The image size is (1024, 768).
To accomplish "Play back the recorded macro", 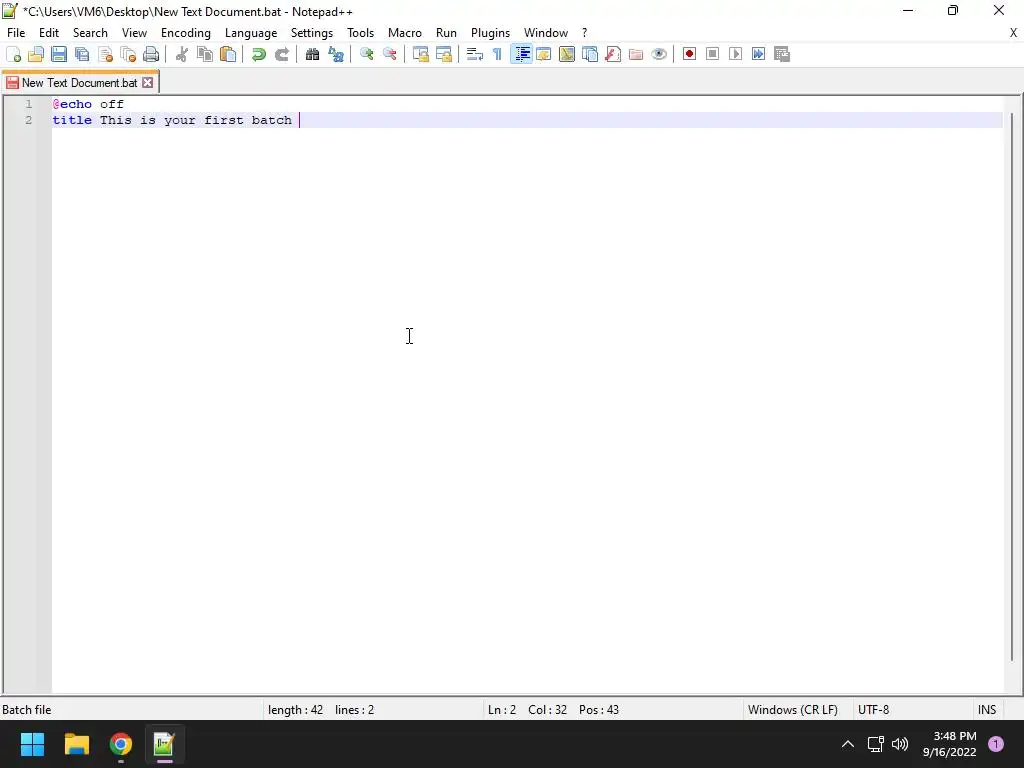I will click(x=735, y=54).
